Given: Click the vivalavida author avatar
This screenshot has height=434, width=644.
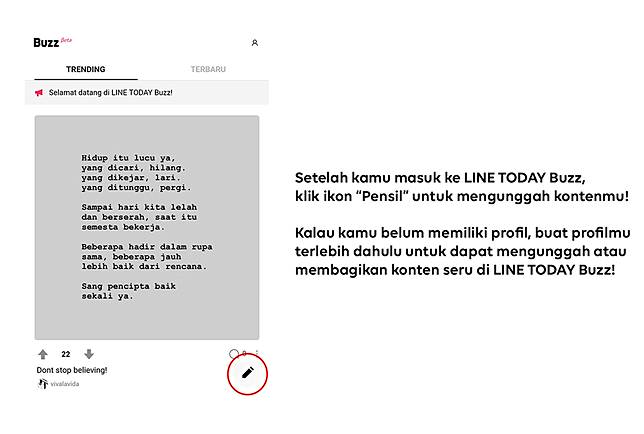Looking at the screenshot, I should 43,384.
